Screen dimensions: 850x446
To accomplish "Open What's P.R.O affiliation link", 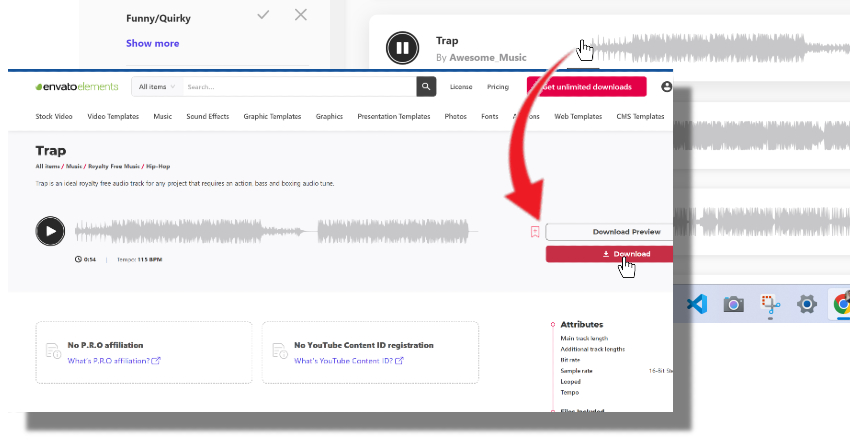I will 114,361.
